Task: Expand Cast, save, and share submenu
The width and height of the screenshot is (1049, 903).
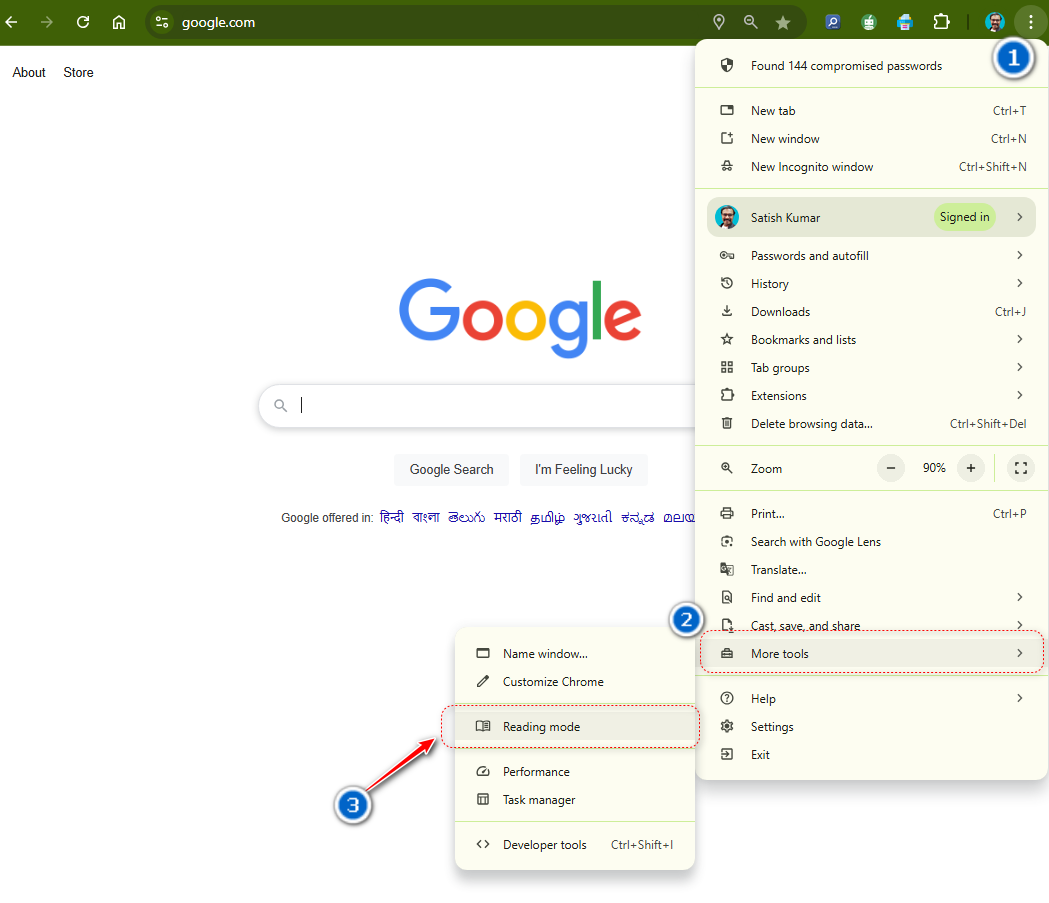Action: [872, 626]
